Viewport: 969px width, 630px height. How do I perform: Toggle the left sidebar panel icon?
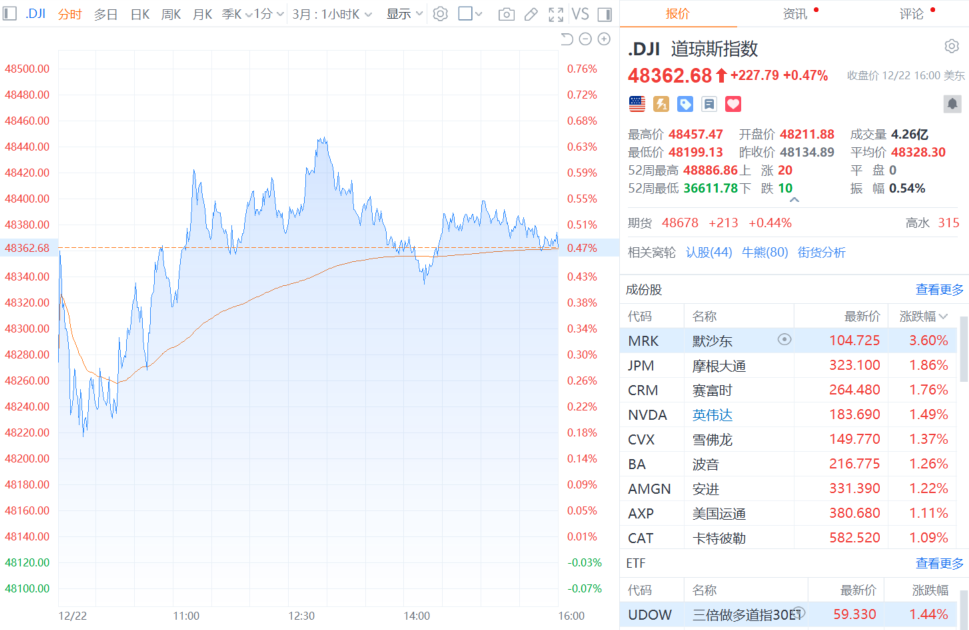coord(9,14)
